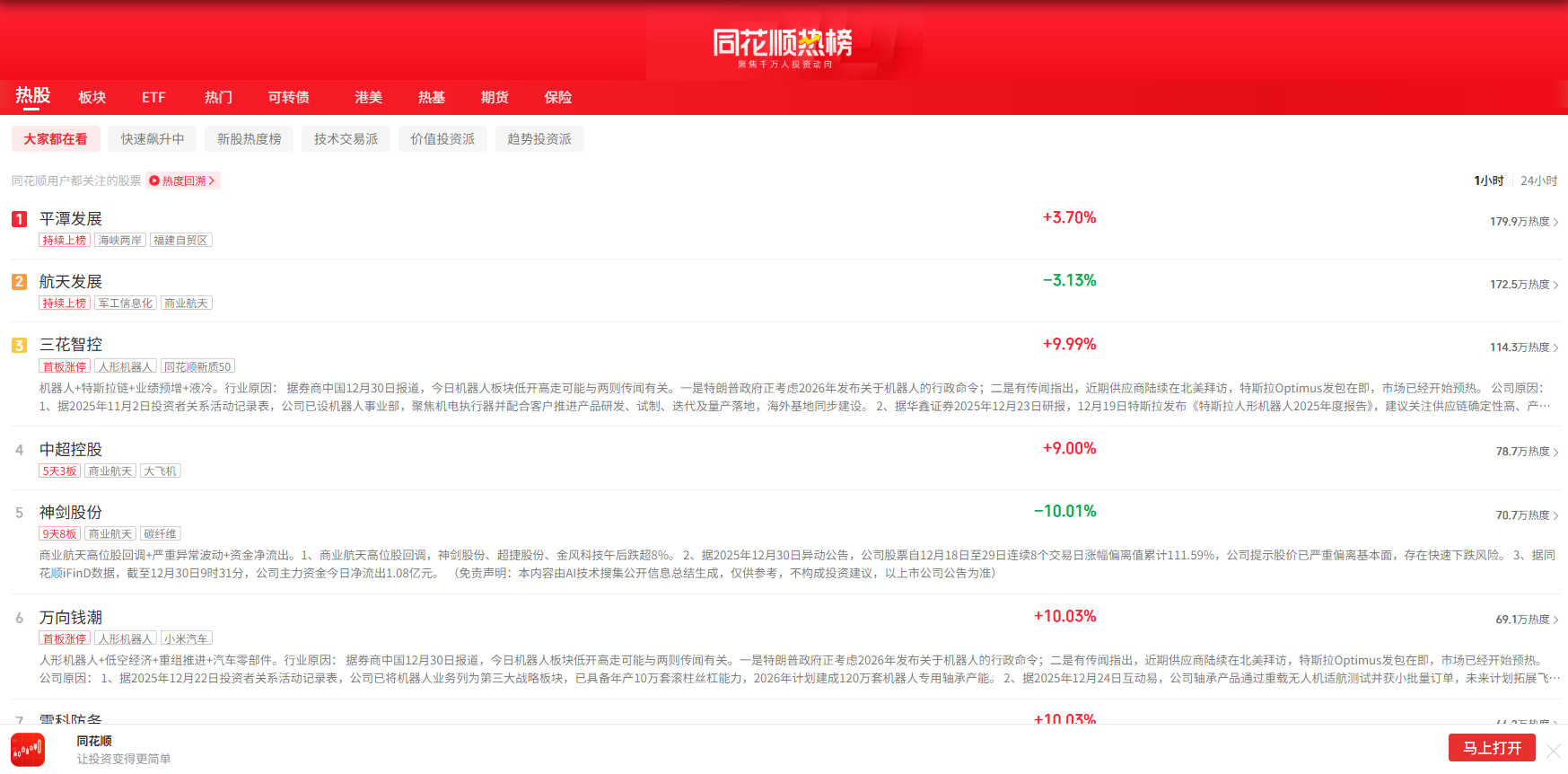This screenshot has height=774, width=1568.
Task: Open stock 万向钱潮
Action: tap(71, 618)
